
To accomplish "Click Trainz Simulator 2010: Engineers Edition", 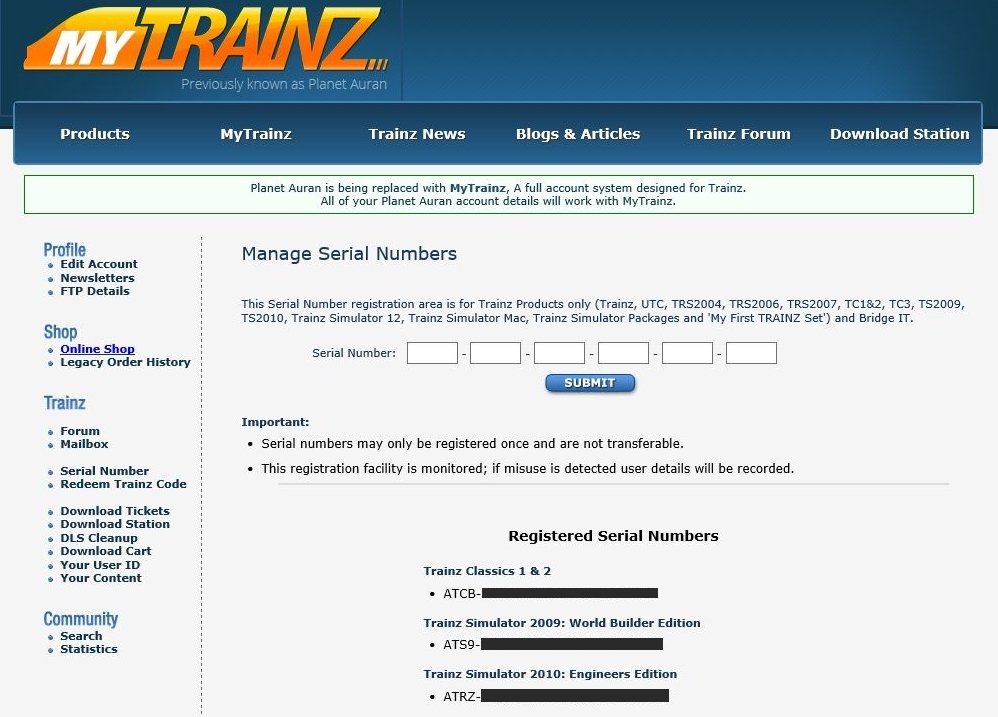I will (550, 674).
